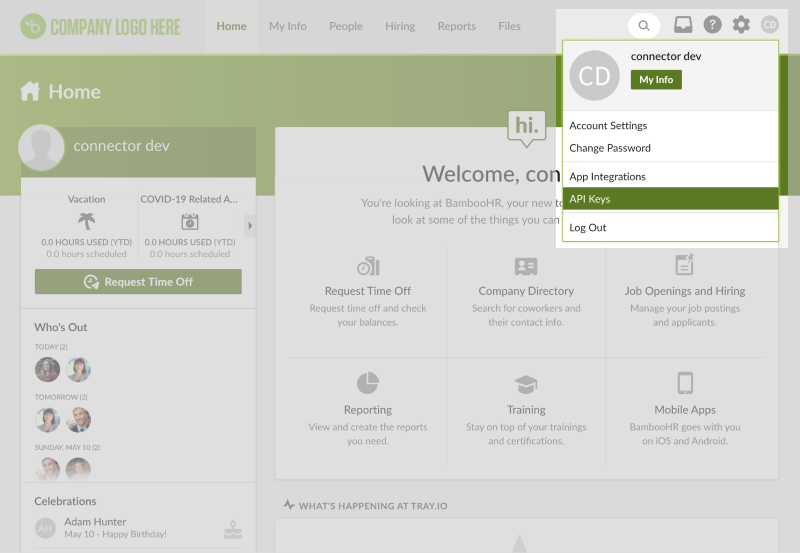Click the company logo in the header

click(101, 26)
